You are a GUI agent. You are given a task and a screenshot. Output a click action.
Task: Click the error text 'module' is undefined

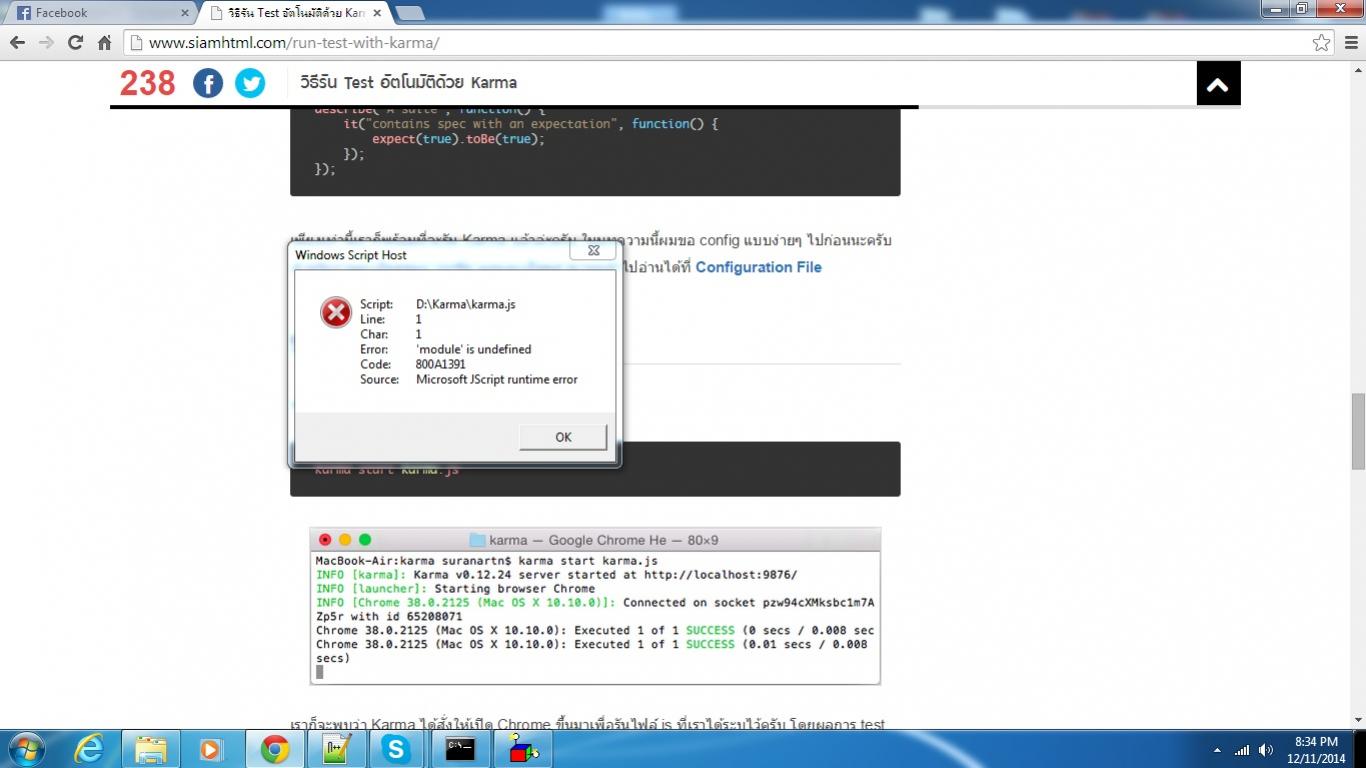point(474,349)
